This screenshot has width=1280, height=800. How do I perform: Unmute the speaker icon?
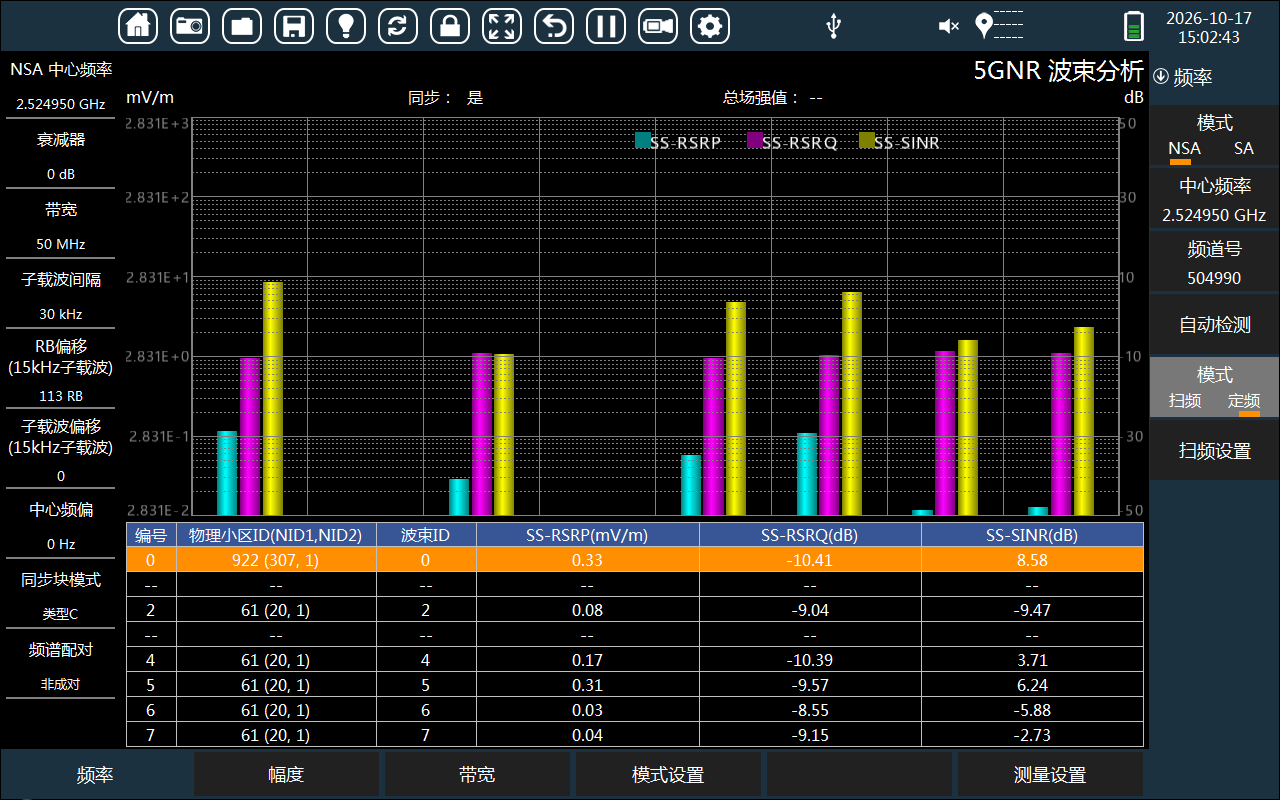click(x=949, y=26)
